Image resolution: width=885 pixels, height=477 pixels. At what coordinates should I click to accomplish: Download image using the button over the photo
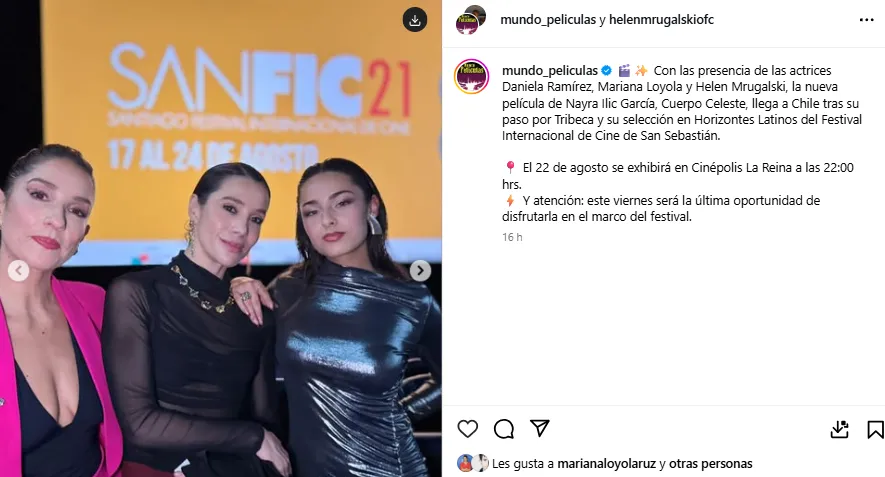415,20
